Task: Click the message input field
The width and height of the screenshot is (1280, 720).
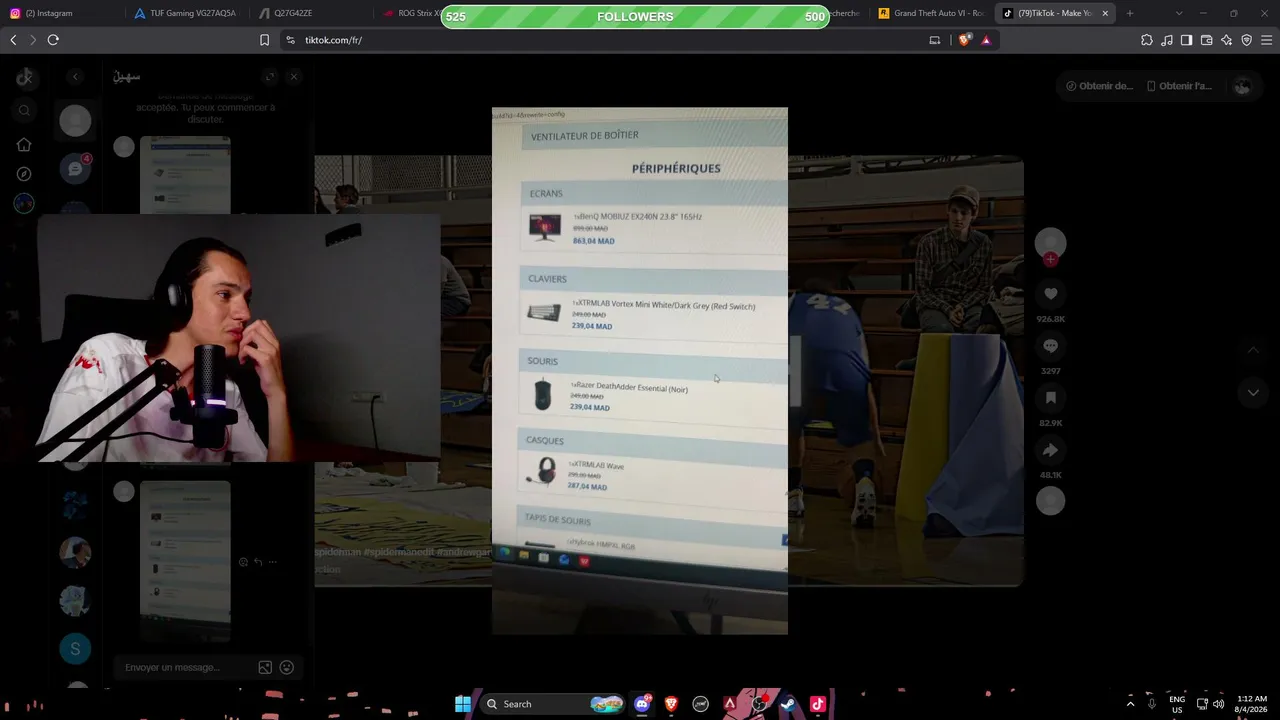Action: [185, 668]
